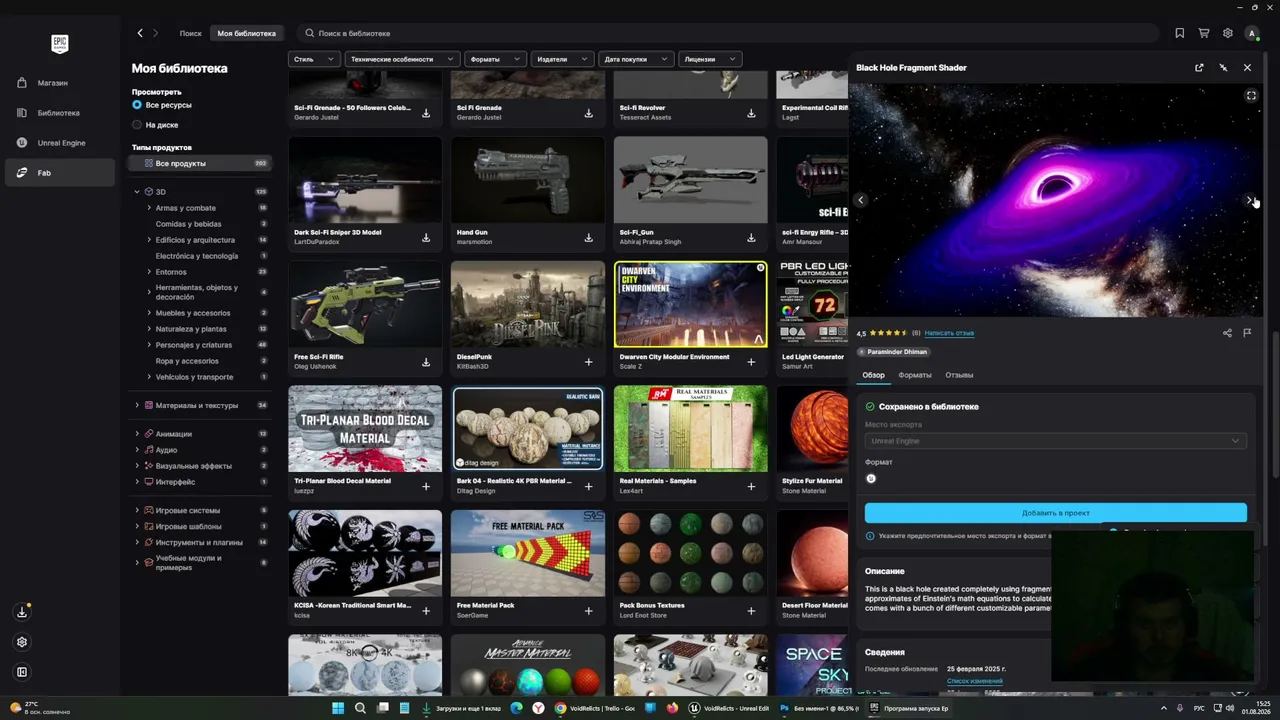Open the Список изменений link

(x=975, y=681)
